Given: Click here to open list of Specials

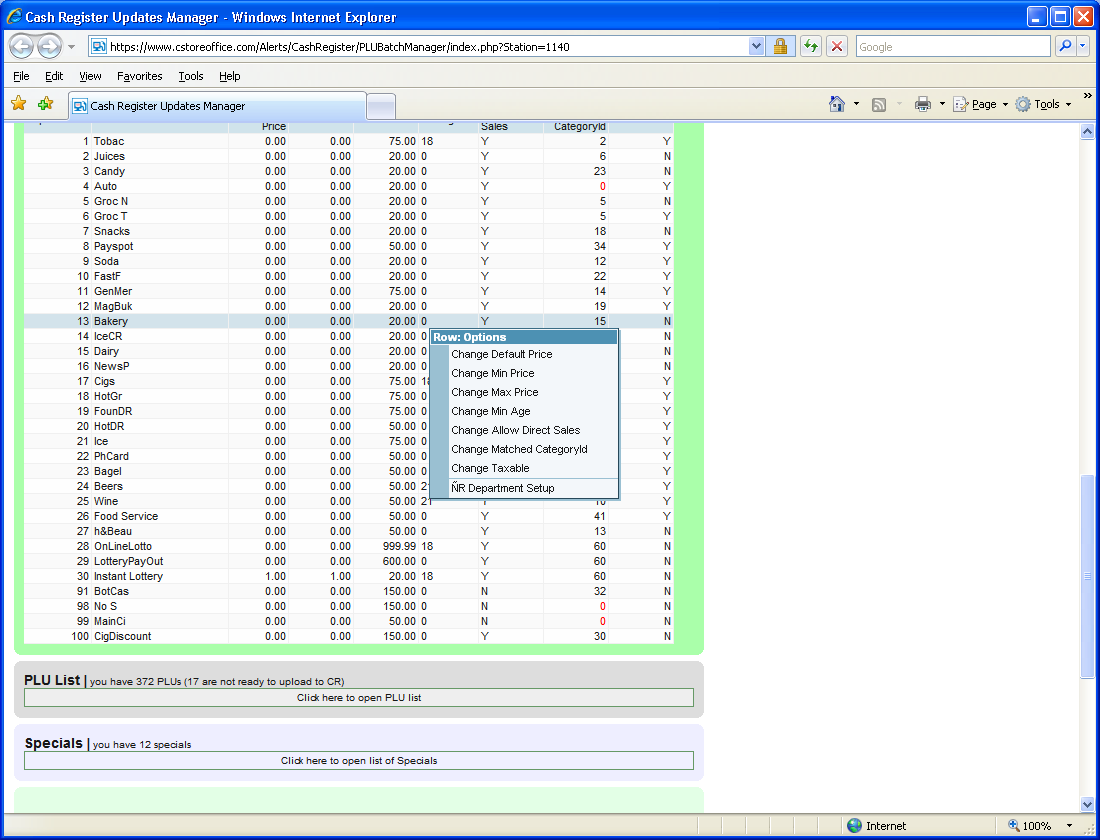Looking at the screenshot, I should (358, 761).
